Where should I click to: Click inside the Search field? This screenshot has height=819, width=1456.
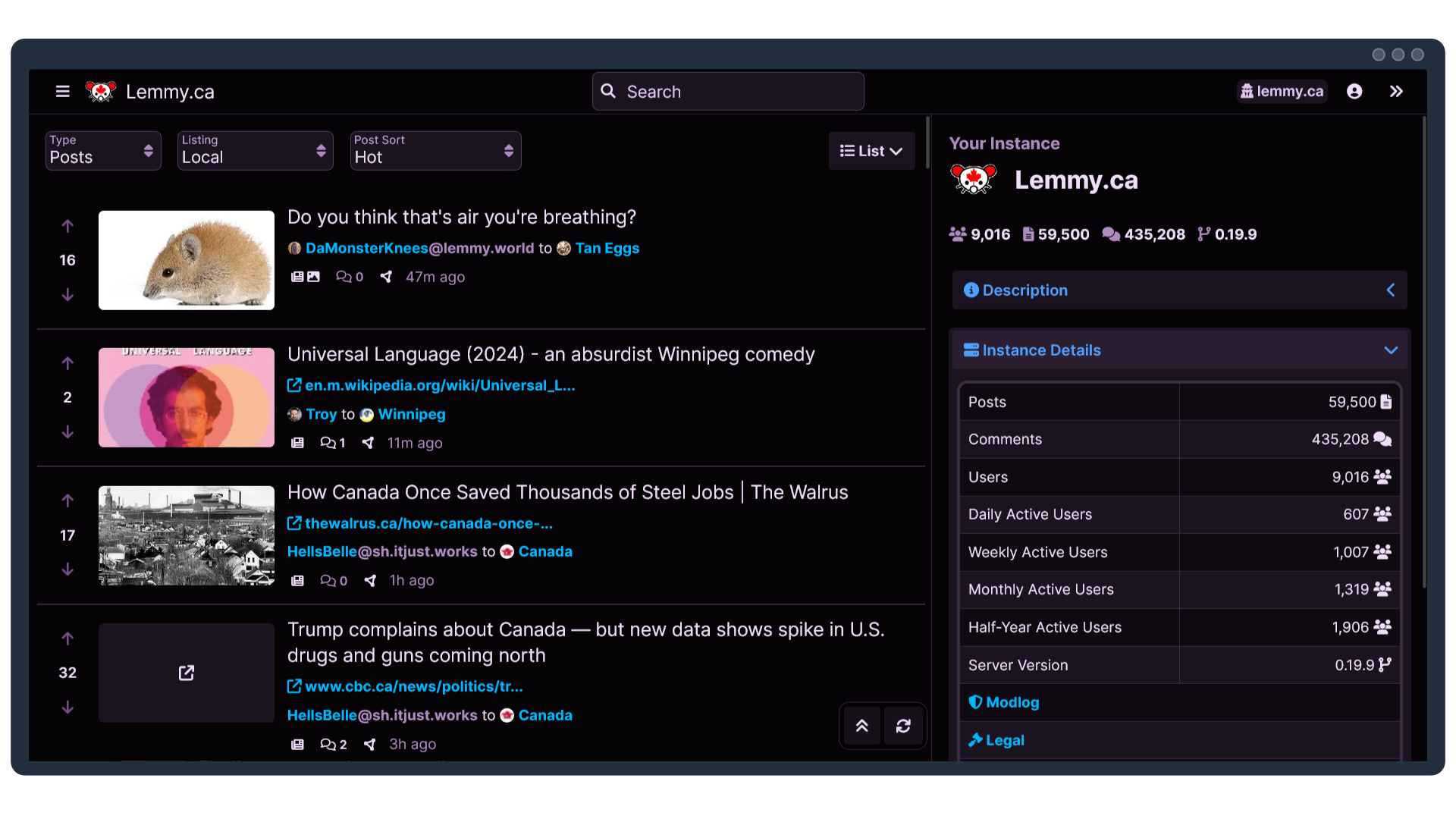(x=728, y=91)
